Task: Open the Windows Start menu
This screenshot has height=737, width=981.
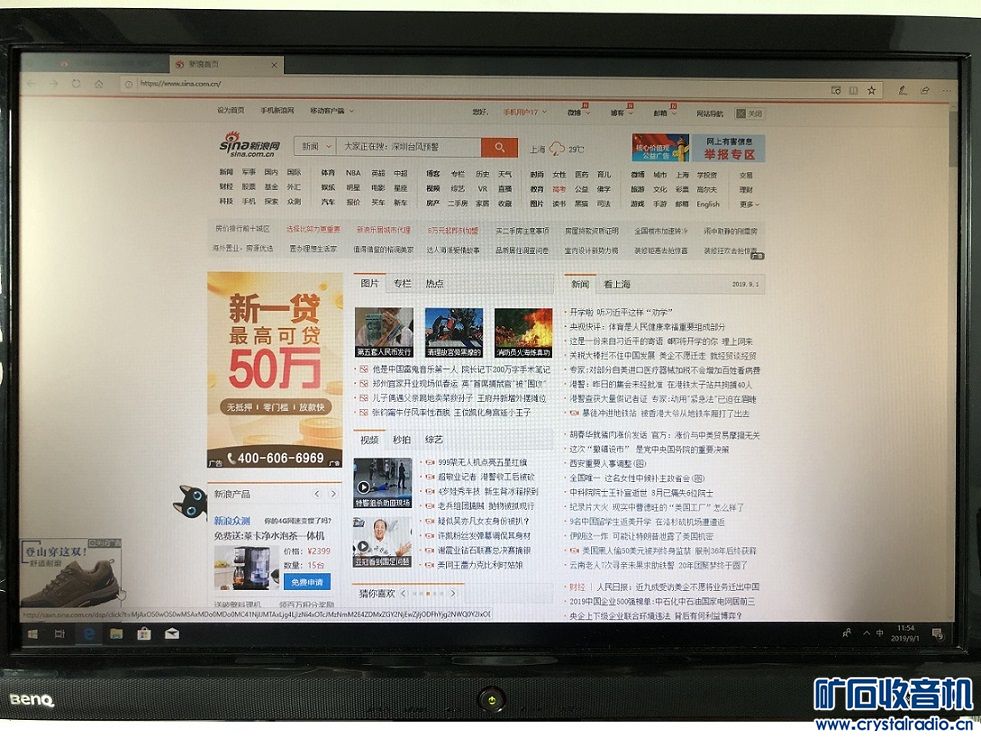Action: pyautogui.click(x=33, y=634)
